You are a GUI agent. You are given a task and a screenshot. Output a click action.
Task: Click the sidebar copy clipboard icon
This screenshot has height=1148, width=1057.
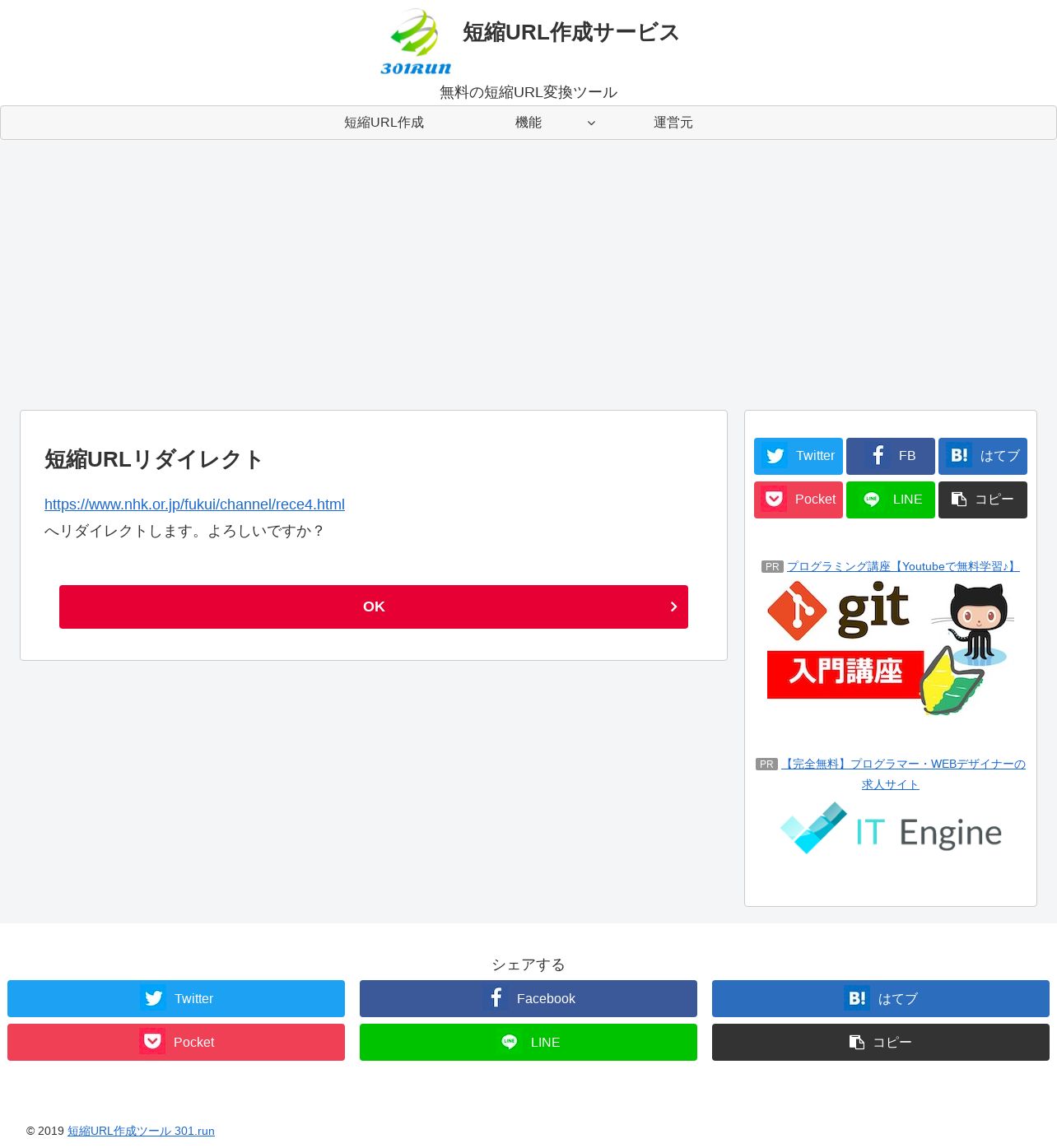point(959,500)
